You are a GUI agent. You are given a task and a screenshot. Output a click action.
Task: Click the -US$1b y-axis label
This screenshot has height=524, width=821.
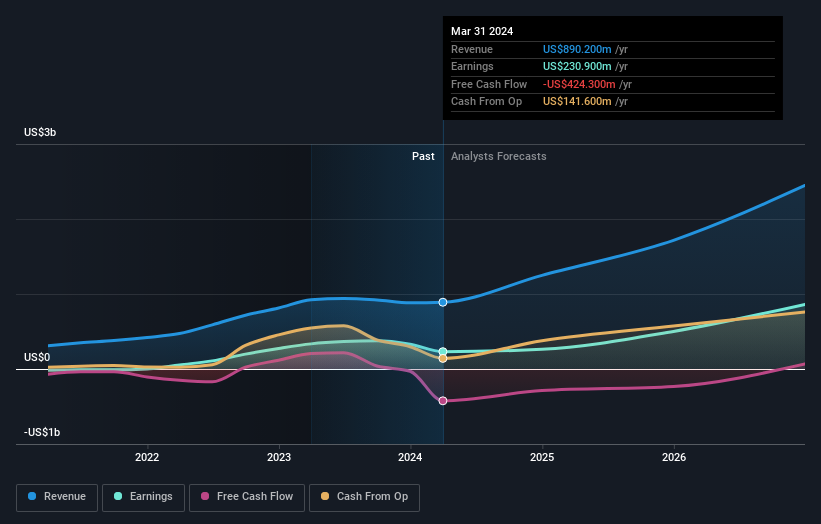click(x=42, y=432)
